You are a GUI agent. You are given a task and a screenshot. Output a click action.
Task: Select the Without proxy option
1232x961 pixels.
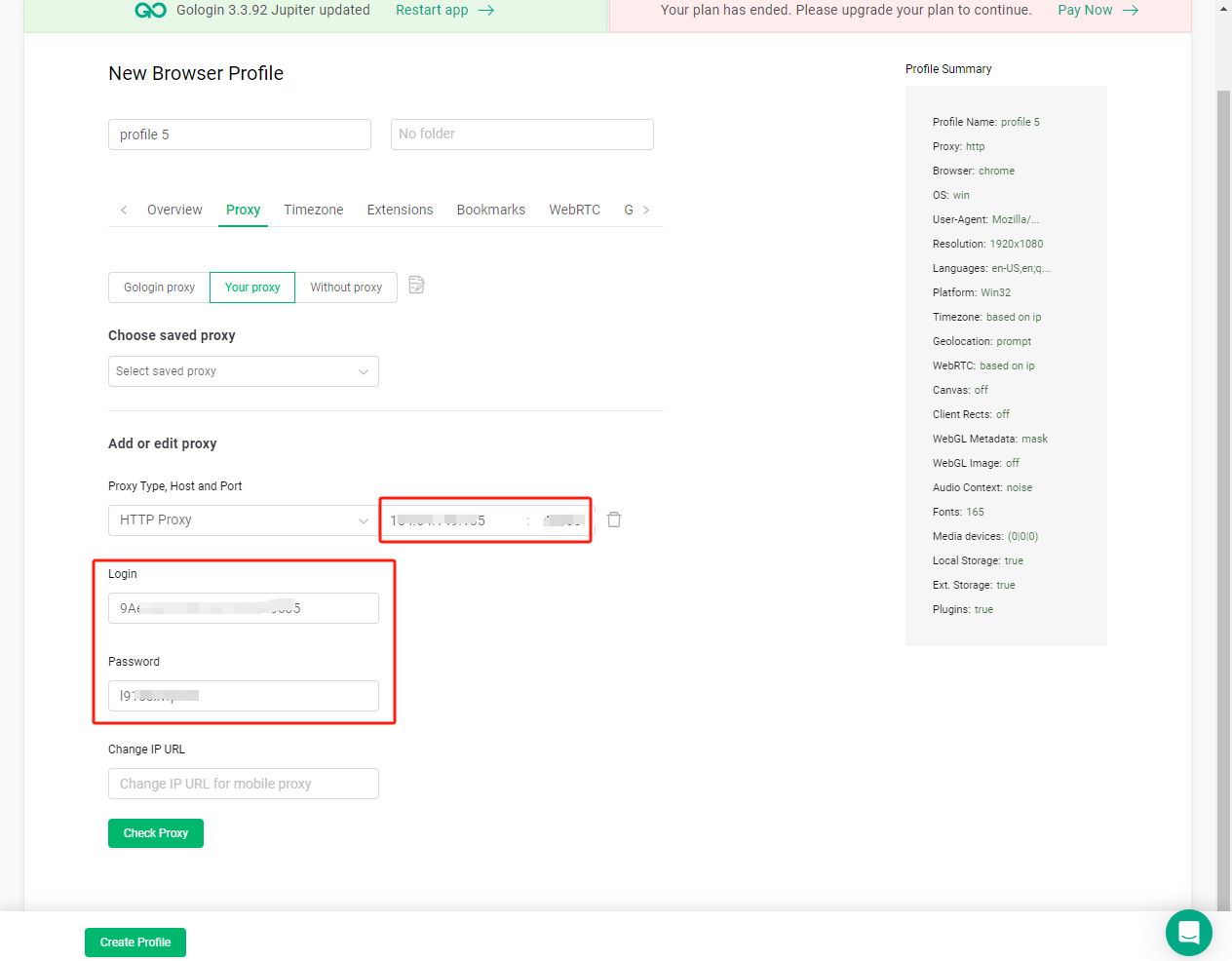(346, 288)
